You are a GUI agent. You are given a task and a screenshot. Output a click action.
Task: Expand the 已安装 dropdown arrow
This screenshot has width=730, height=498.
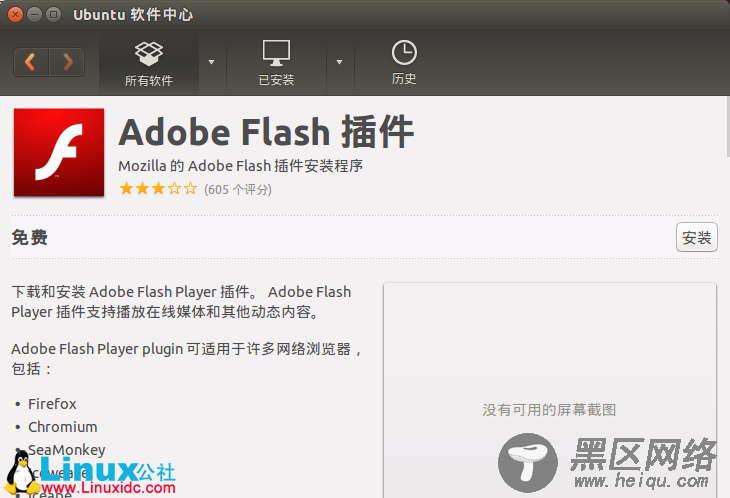339,62
